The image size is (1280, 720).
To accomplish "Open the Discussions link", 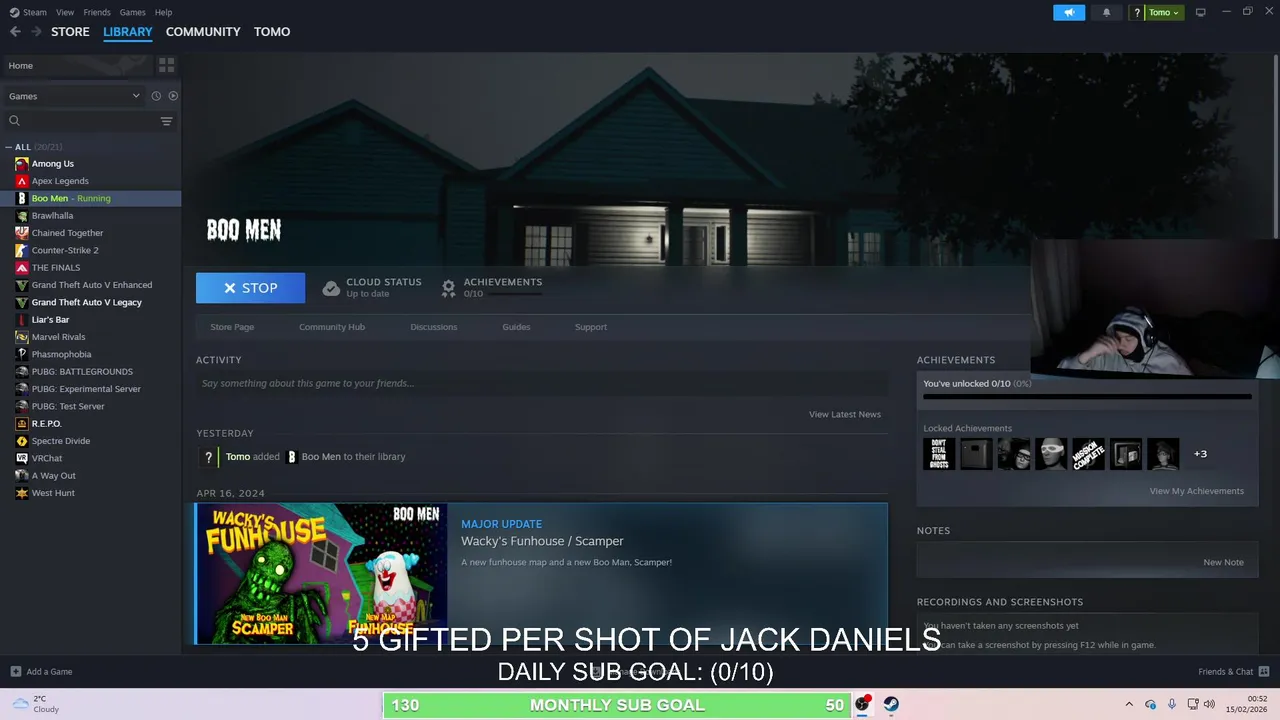I will [434, 327].
